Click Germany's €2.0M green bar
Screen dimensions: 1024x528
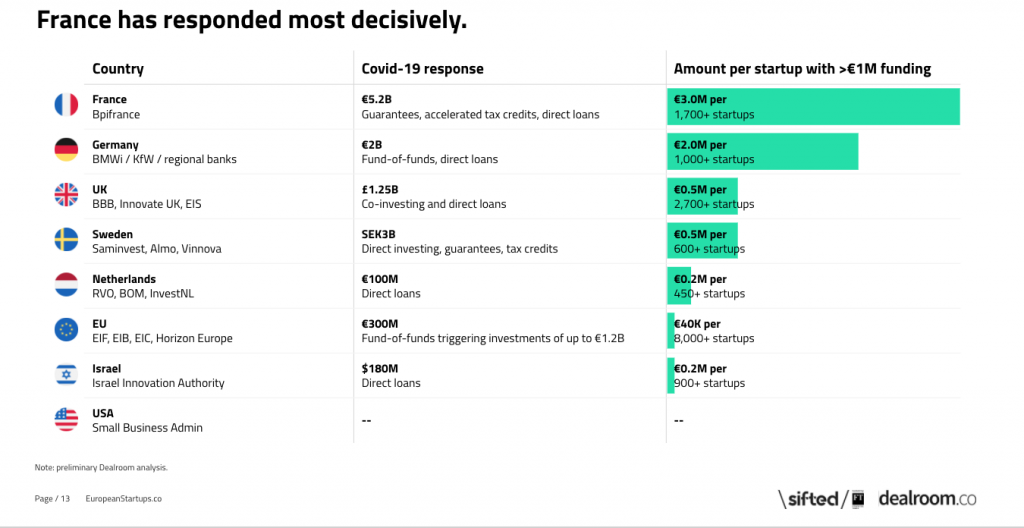pyautogui.click(x=763, y=151)
